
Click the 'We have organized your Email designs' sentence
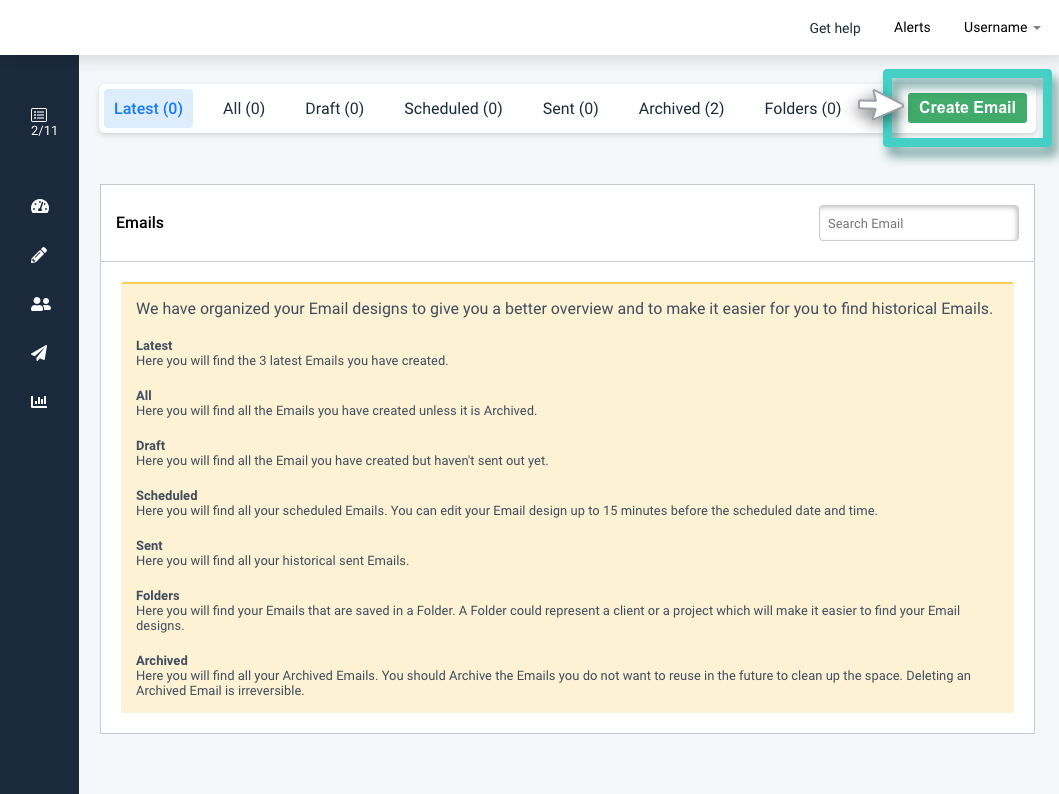tap(564, 309)
